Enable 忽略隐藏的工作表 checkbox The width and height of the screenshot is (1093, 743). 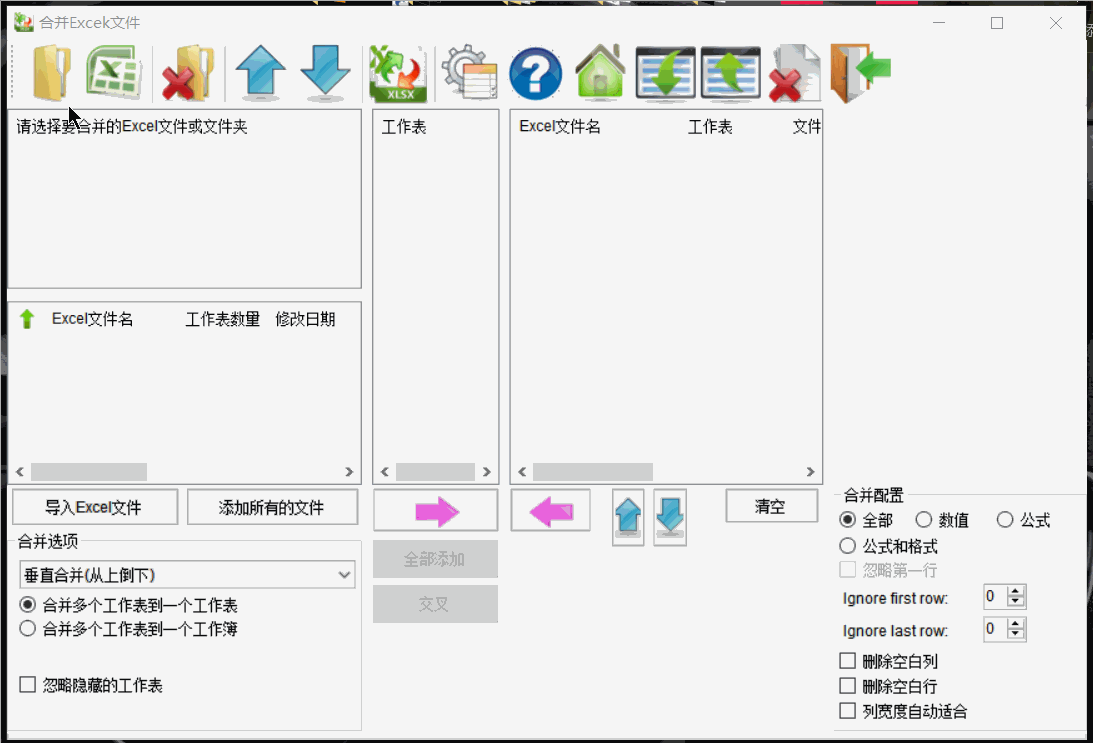pos(28,685)
